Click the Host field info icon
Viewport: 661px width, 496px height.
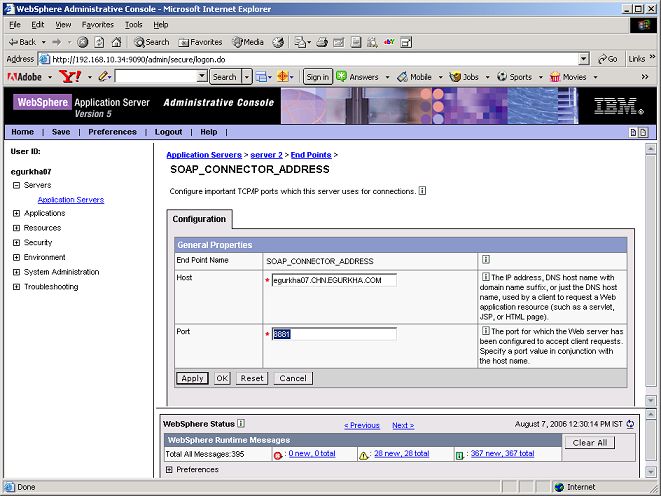pos(485,277)
